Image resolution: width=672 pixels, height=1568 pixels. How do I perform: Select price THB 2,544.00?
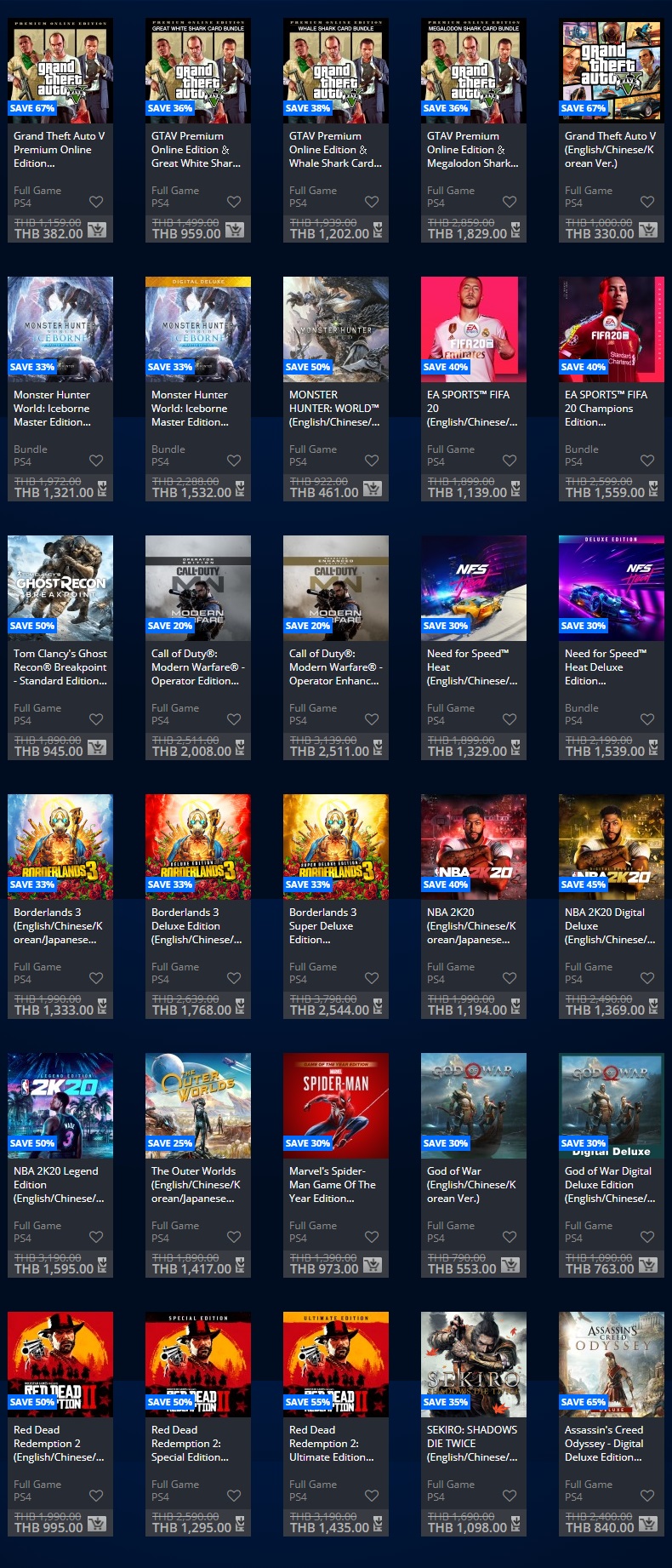click(329, 1010)
